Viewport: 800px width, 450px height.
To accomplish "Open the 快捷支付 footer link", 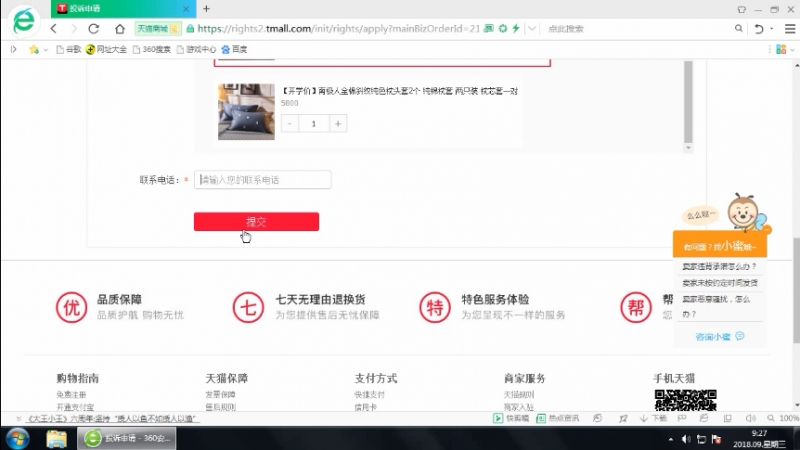I will (x=369, y=394).
